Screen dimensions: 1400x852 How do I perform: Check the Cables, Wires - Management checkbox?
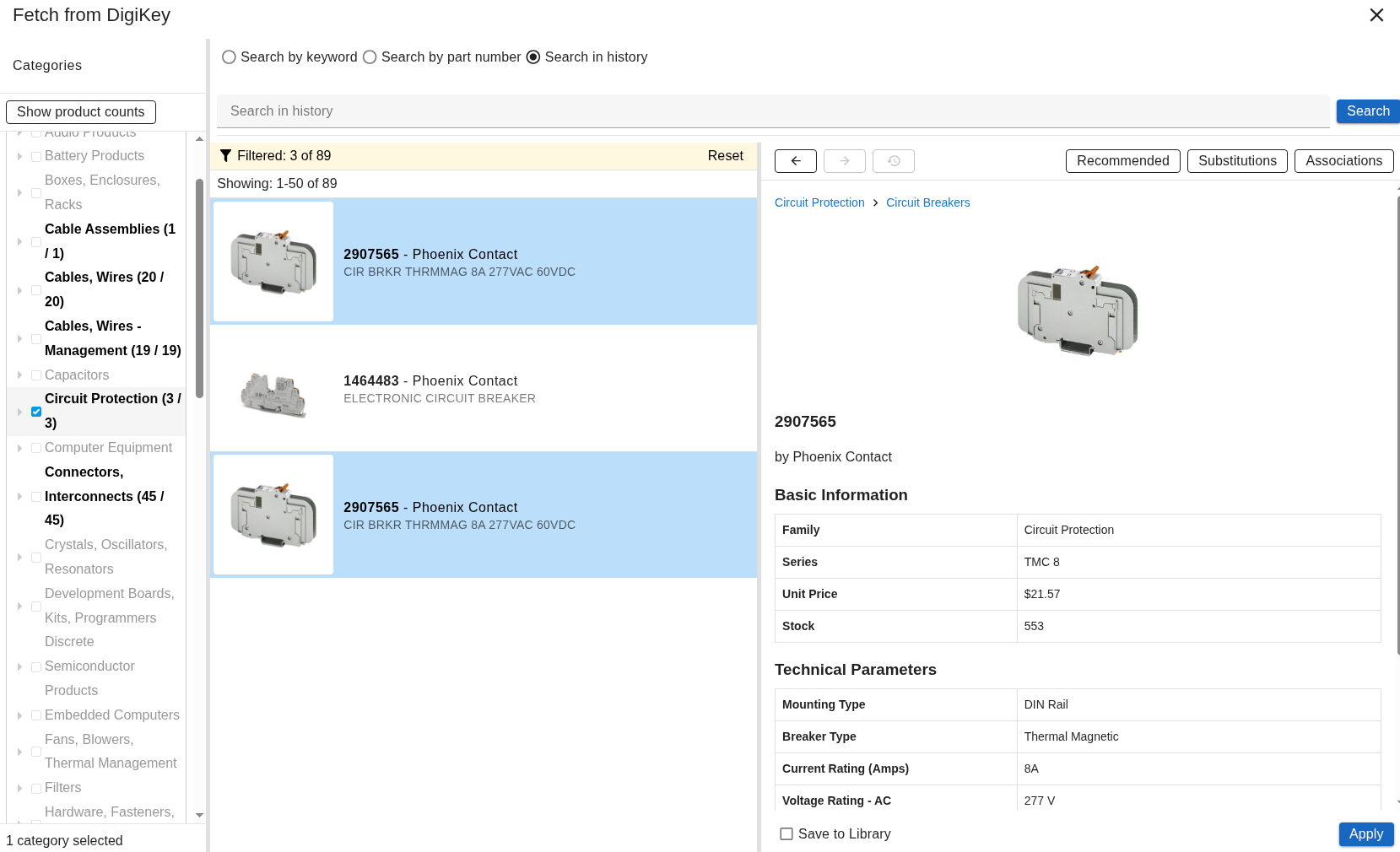tap(36, 339)
